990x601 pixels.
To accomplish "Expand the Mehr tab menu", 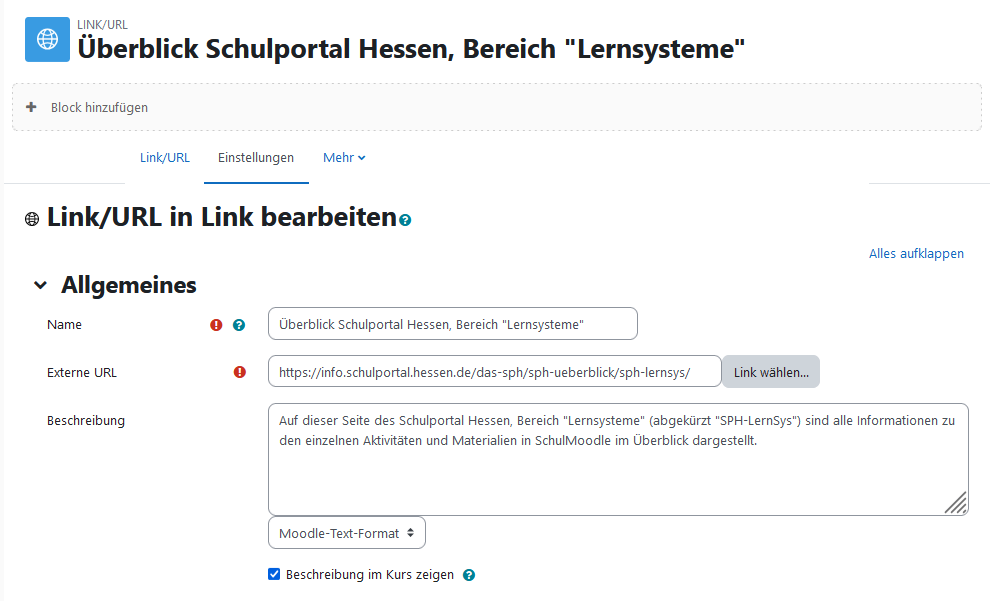I will click(344, 158).
